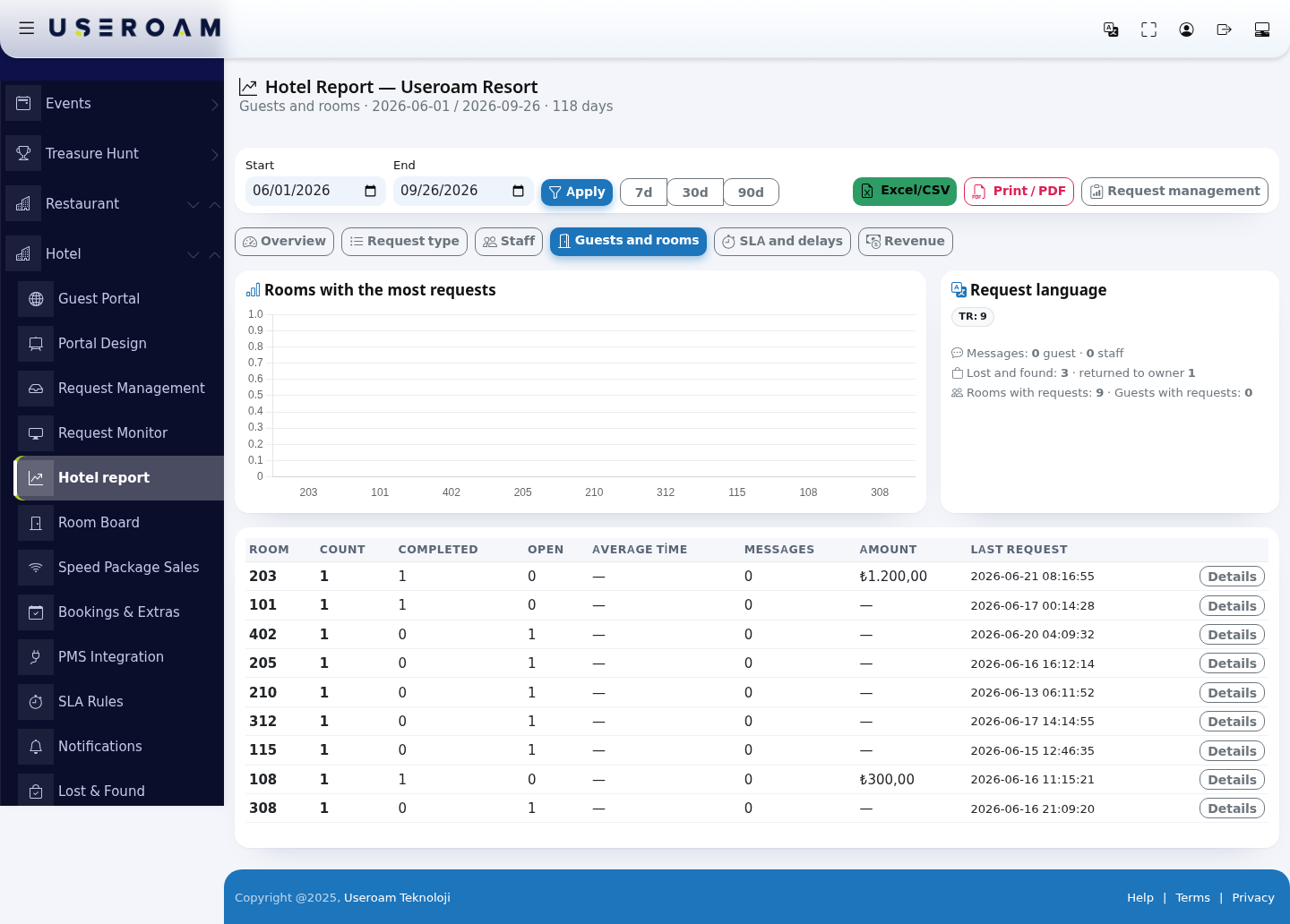Open the Privacy footer link
Viewport: 1290px width, 924px height.
[x=1252, y=898]
